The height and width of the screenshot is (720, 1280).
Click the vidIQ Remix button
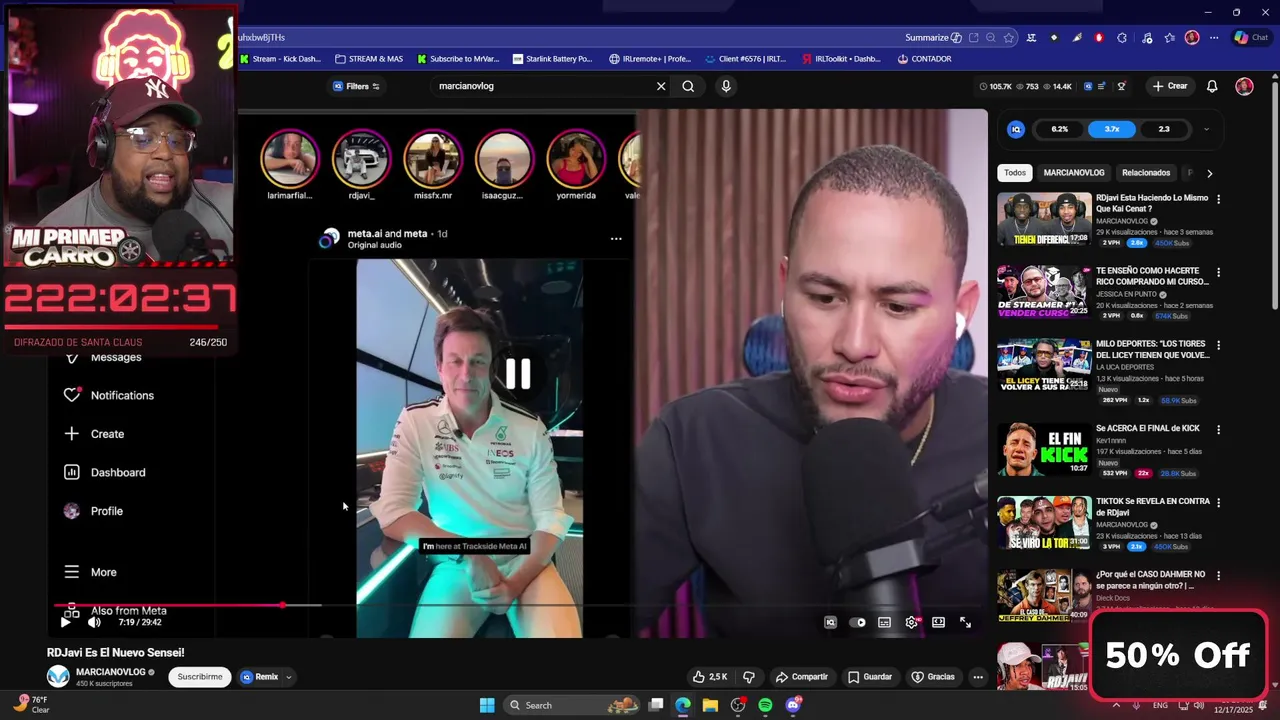(x=260, y=677)
